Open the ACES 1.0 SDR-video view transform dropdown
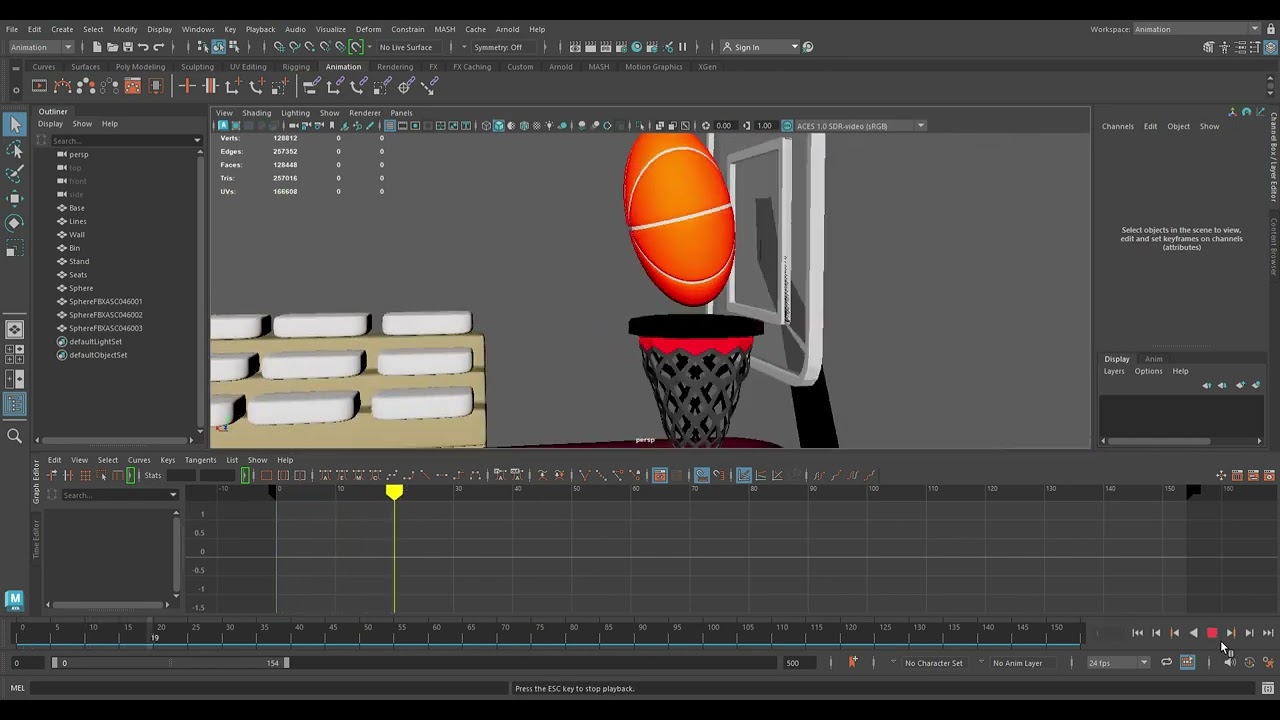Image resolution: width=1280 pixels, height=720 pixels. pyautogui.click(x=861, y=126)
